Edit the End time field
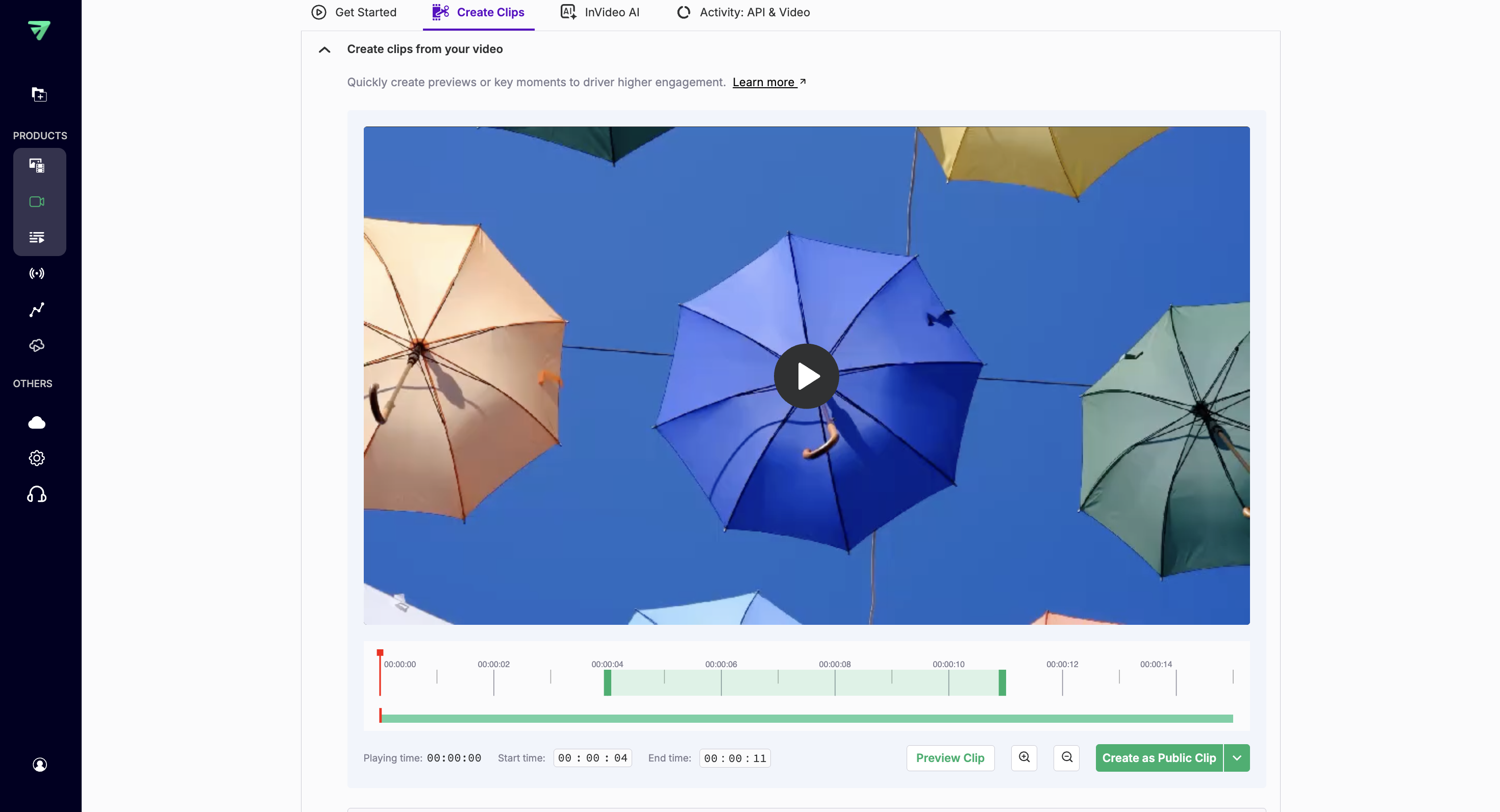Image resolution: width=1500 pixels, height=812 pixels. coord(735,758)
